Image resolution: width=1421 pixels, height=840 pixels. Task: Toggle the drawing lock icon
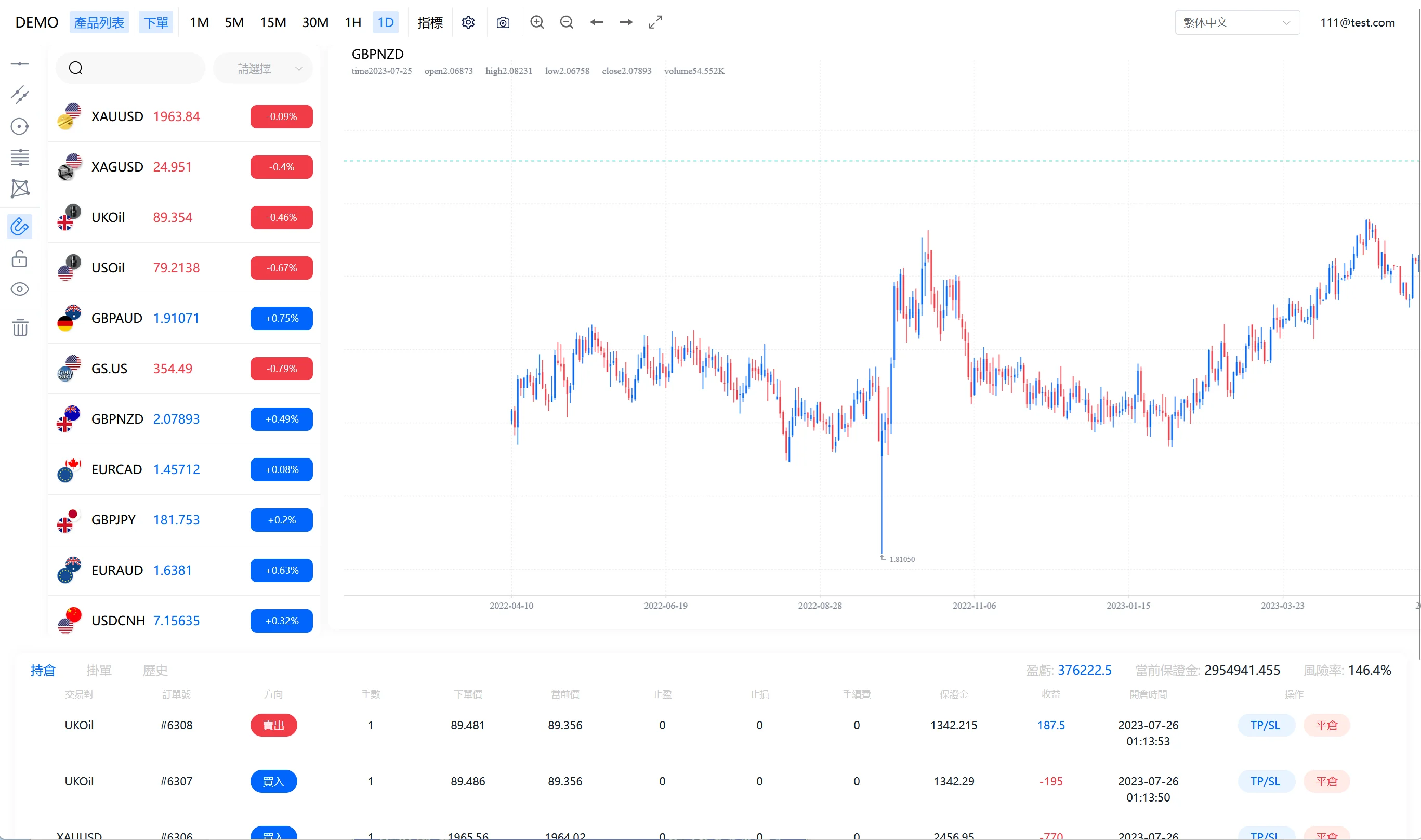click(20, 259)
